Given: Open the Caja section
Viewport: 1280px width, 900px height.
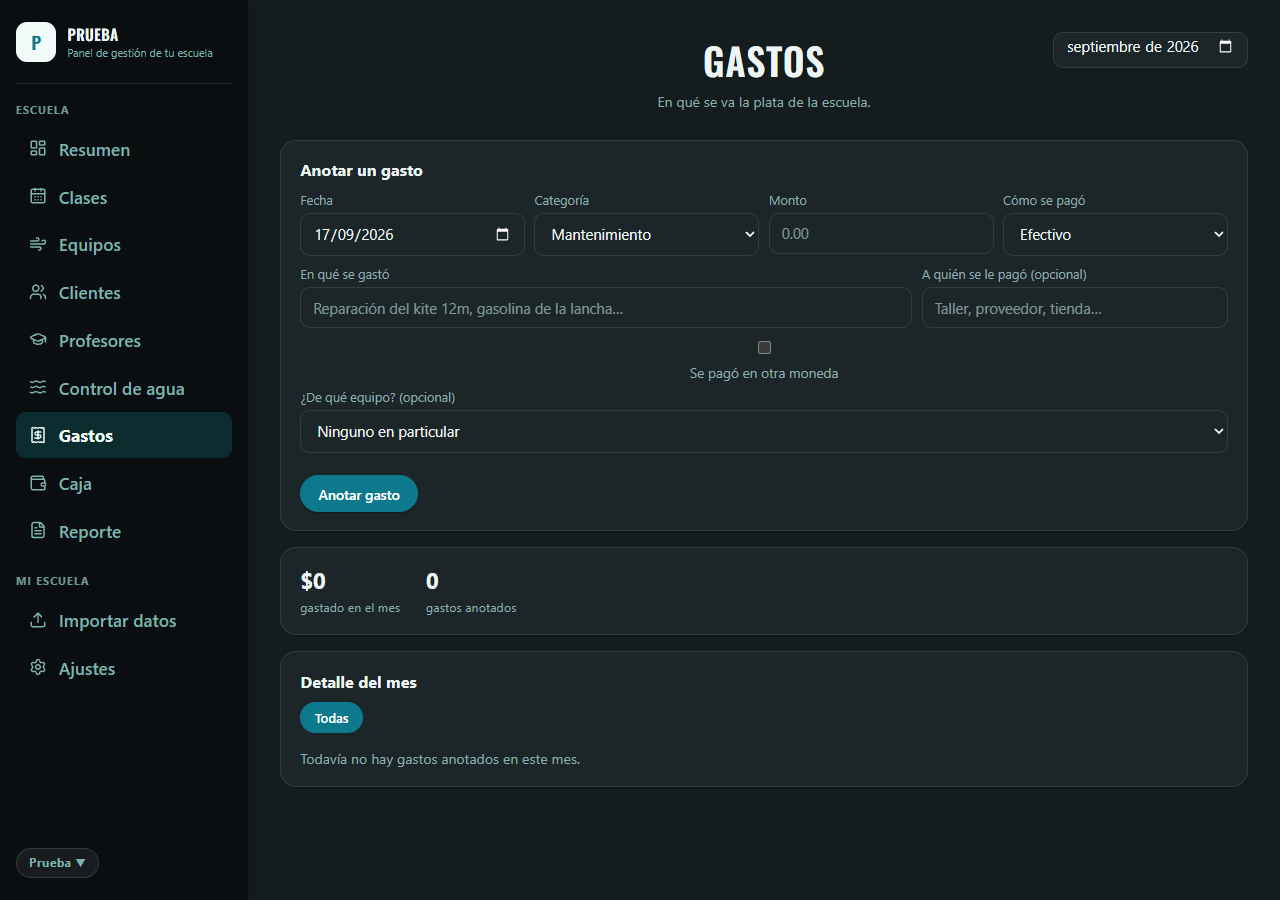Looking at the screenshot, I should [124, 484].
